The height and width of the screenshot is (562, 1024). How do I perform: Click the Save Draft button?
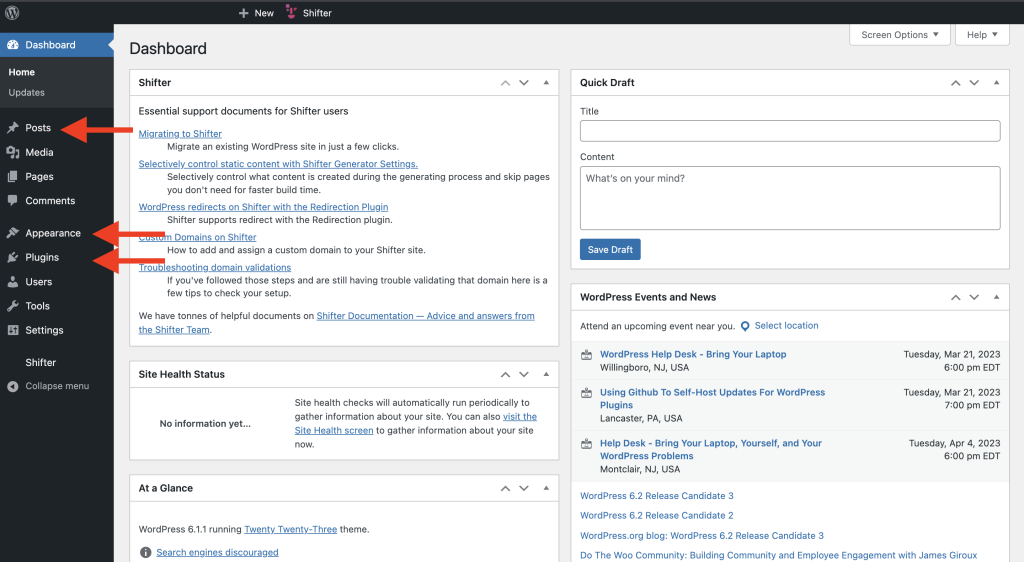(610, 250)
